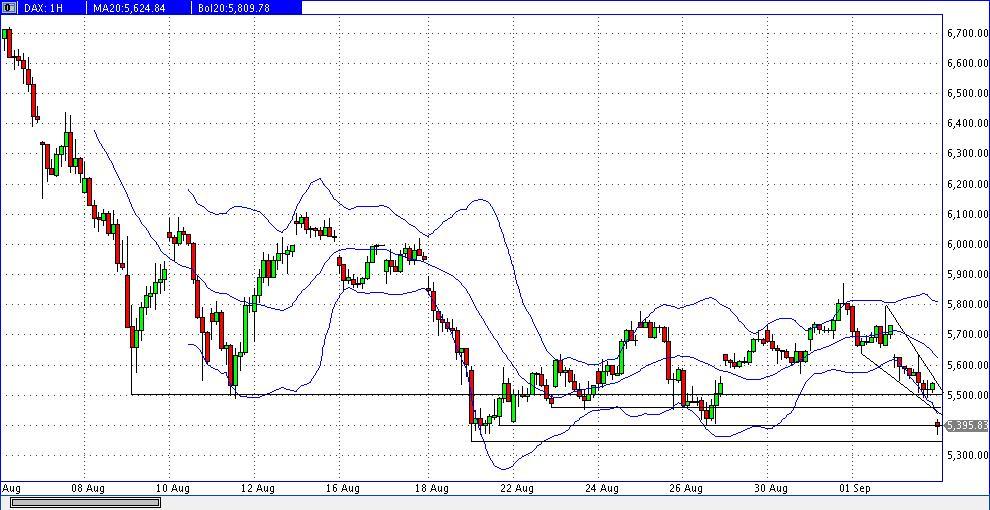Image resolution: width=990 pixels, height=510 pixels.
Task: Click the horizontal scrollbar thumb below chart
Action: [85, 502]
